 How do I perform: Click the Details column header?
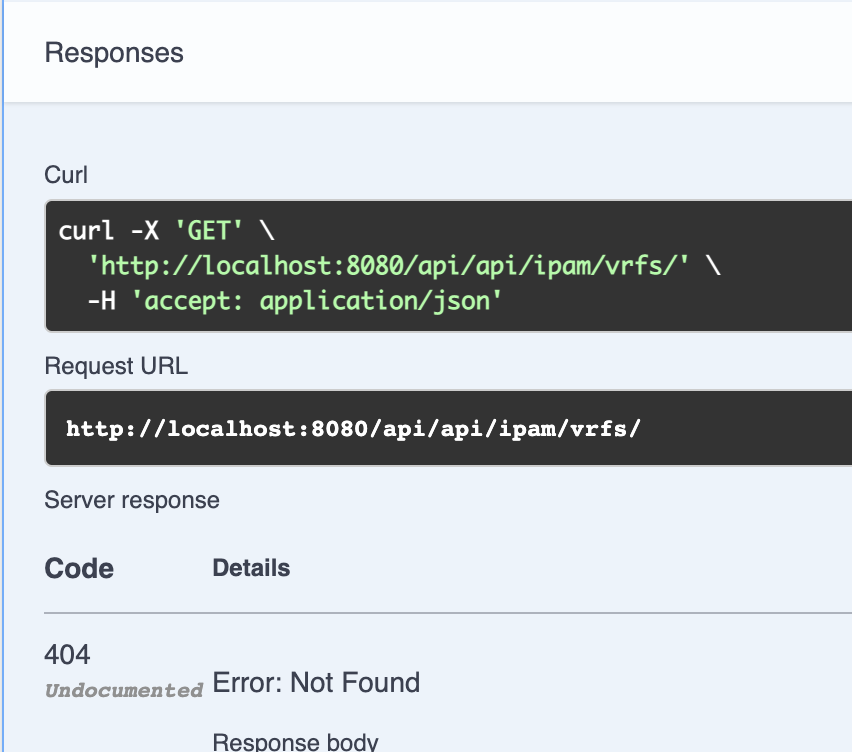click(x=250, y=567)
